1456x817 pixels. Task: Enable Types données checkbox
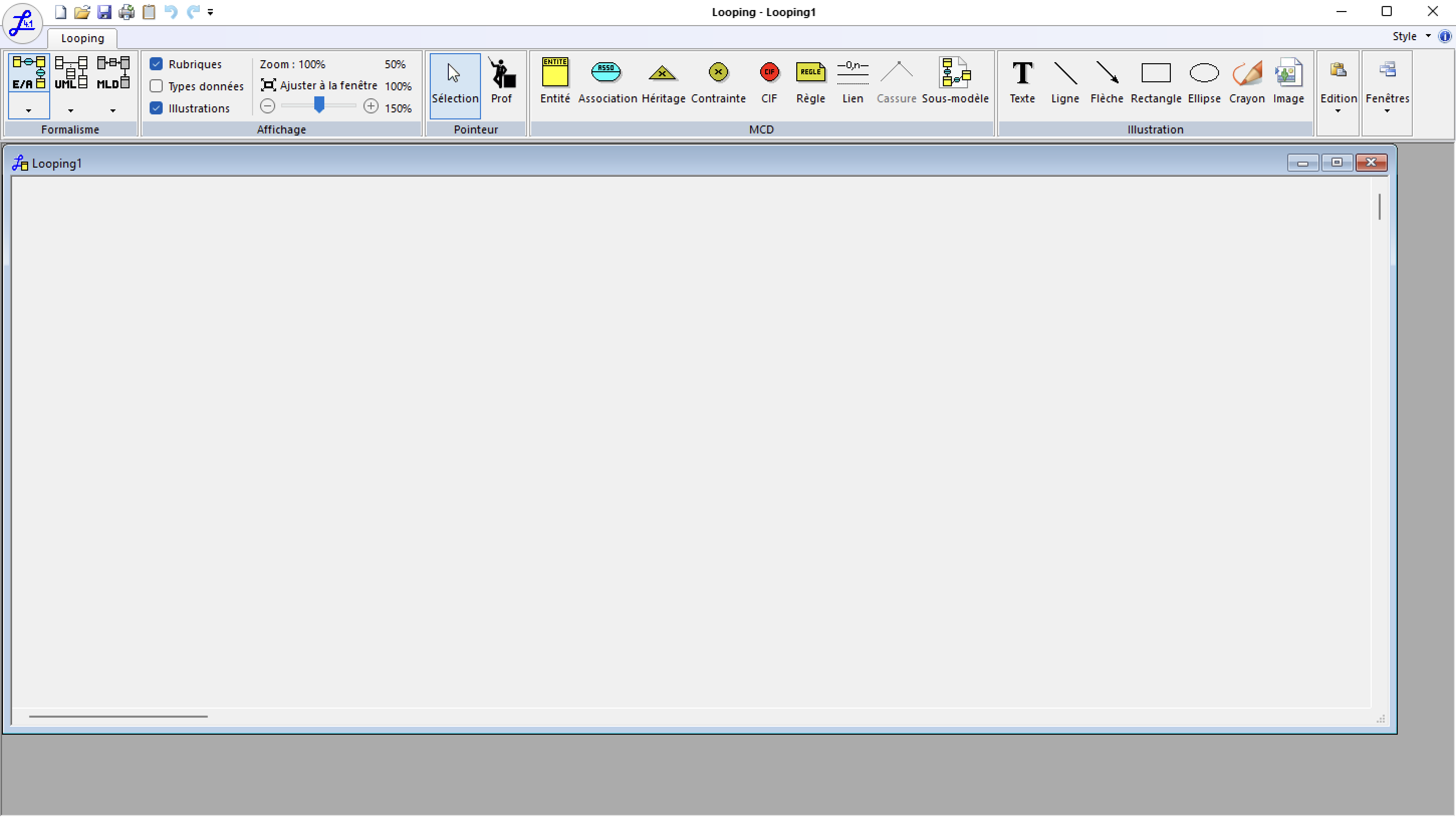[156, 86]
